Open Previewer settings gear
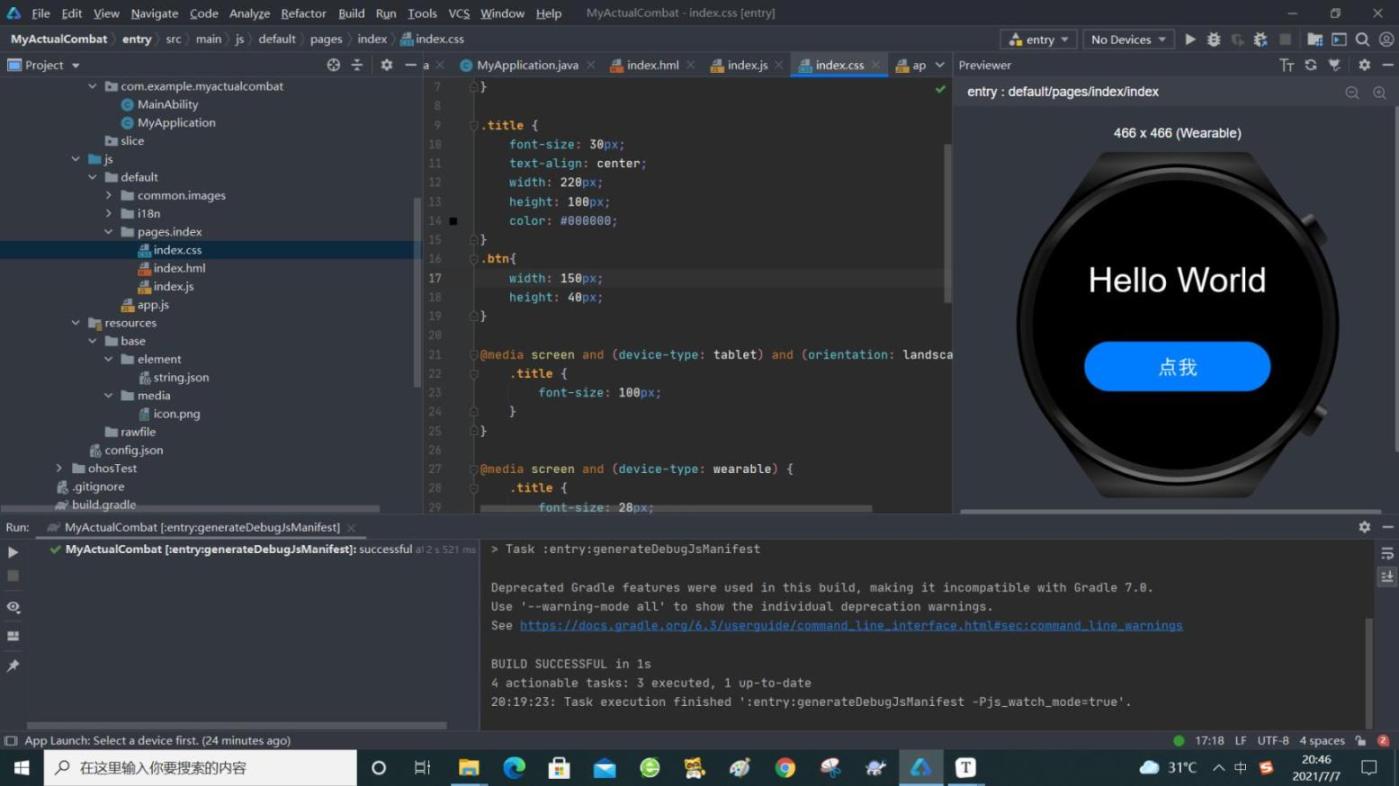Viewport: 1399px width, 786px height. 1364,65
